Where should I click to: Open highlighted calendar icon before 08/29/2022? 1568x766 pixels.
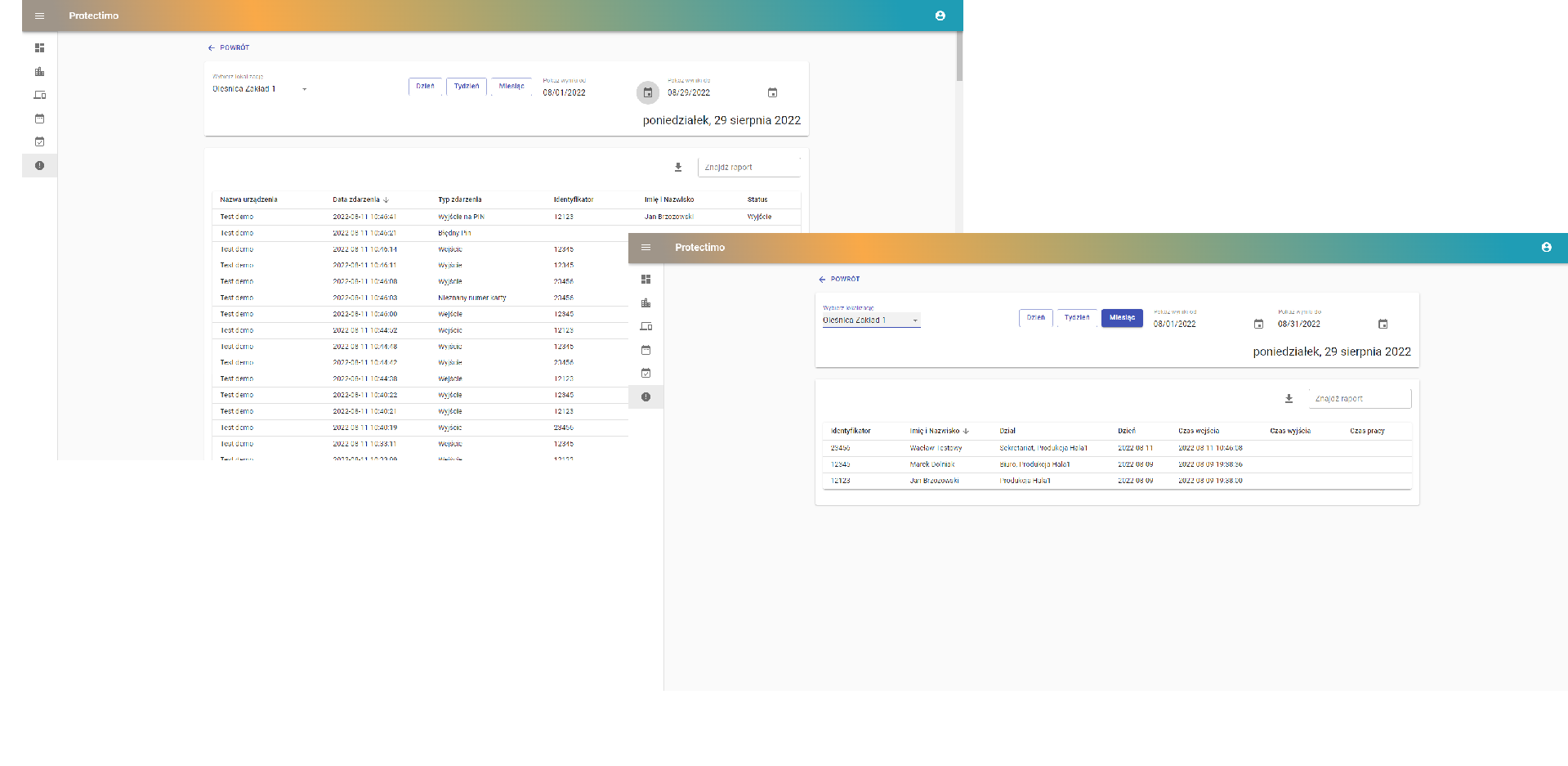coord(647,92)
